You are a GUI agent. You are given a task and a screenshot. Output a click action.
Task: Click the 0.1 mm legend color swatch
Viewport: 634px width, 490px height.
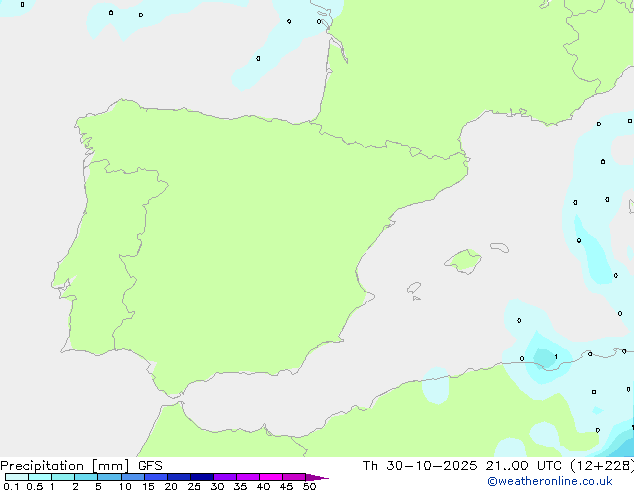[17, 477]
